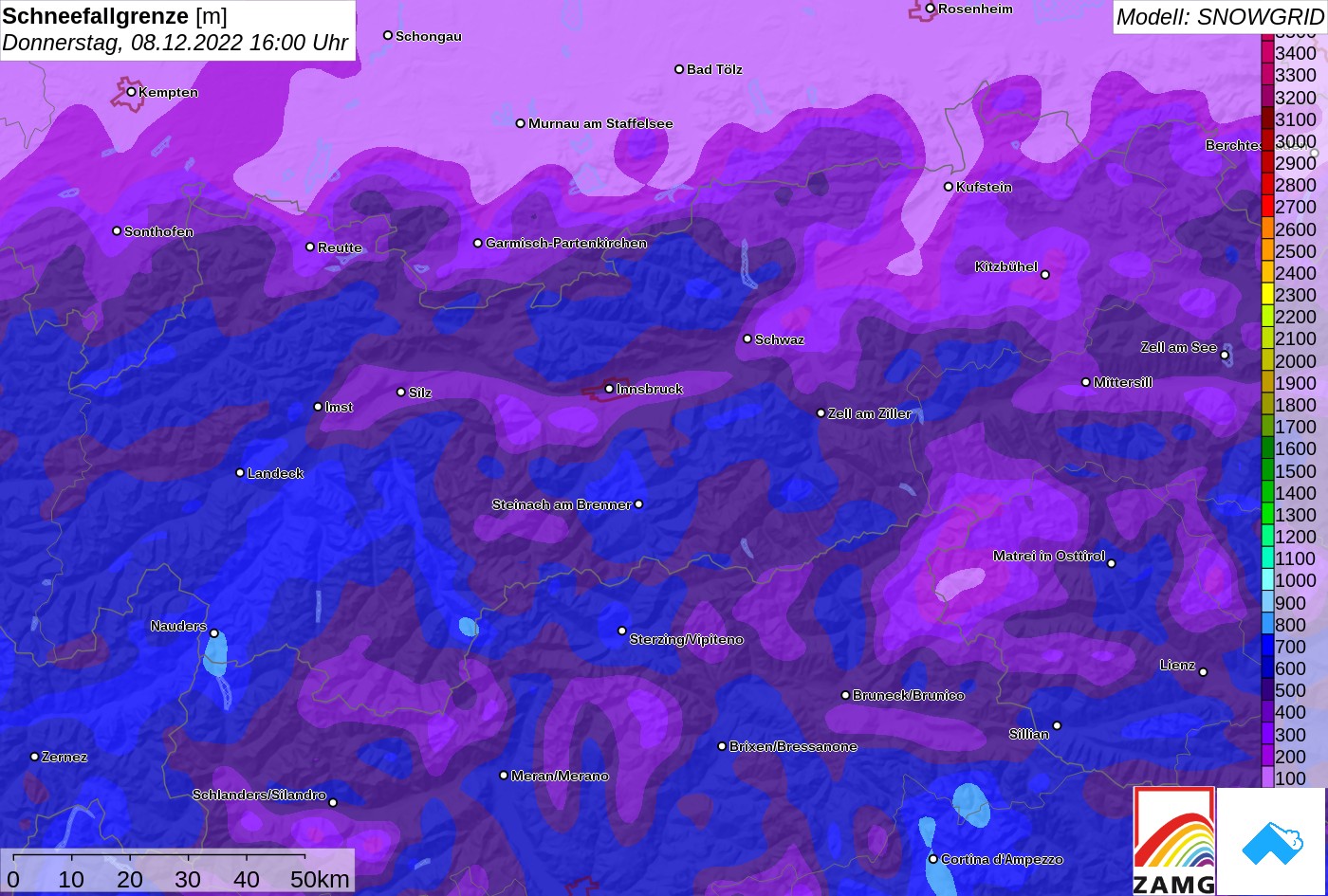Select the Zell am See marker dot
The height and width of the screenshot is (896, 1328).
[1225, 356]
